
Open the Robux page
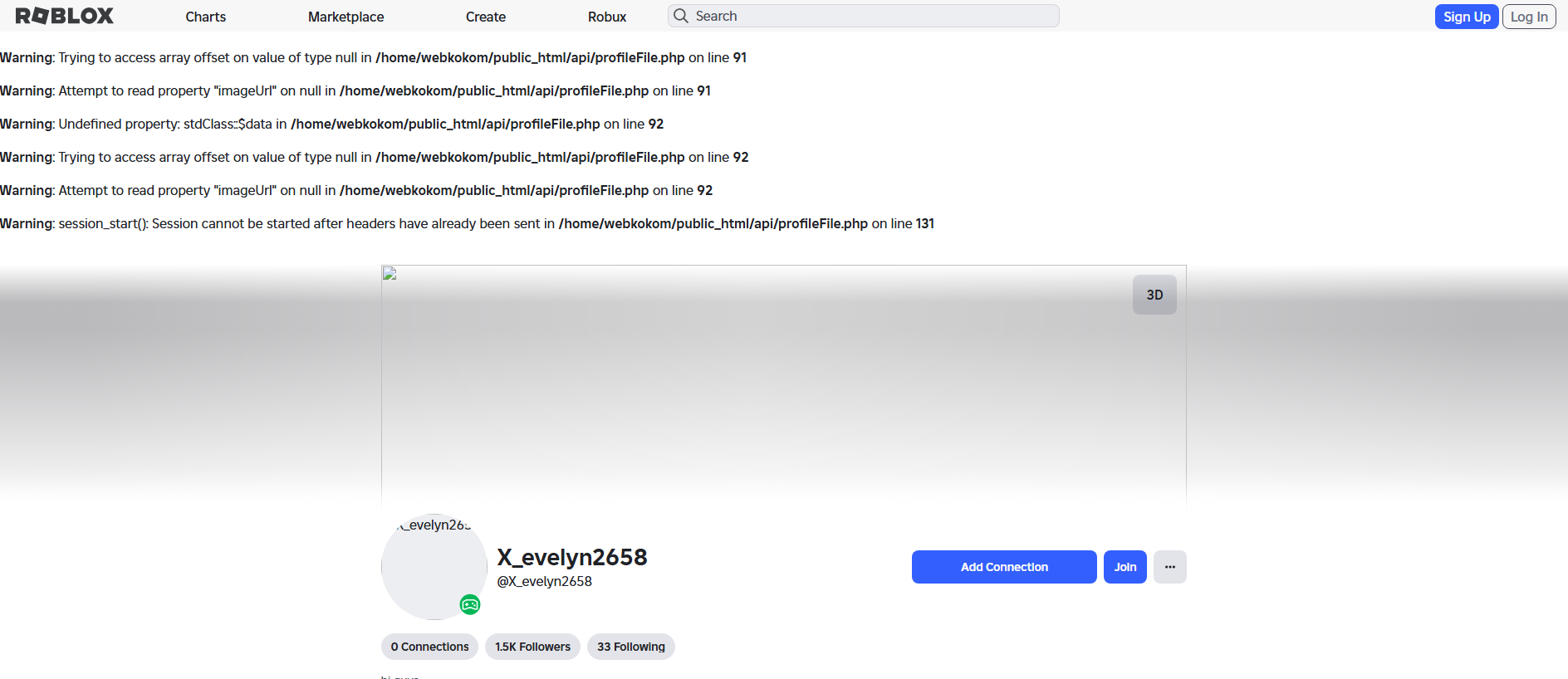click(607, 17)
